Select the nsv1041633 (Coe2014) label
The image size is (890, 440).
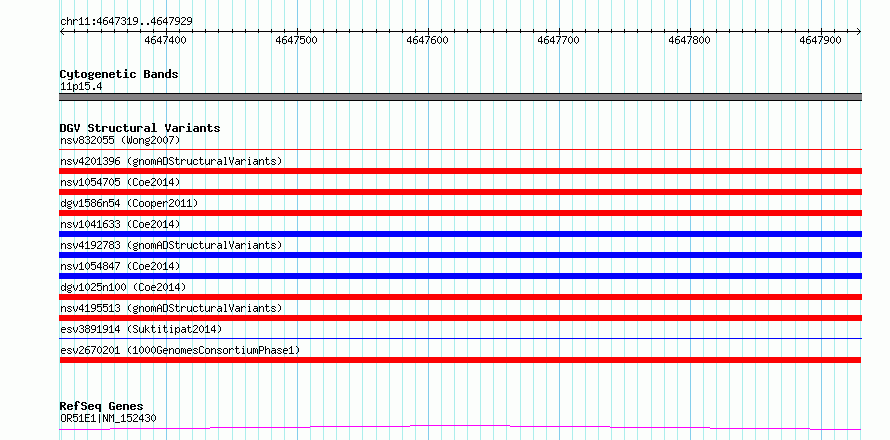coord(120,224)
